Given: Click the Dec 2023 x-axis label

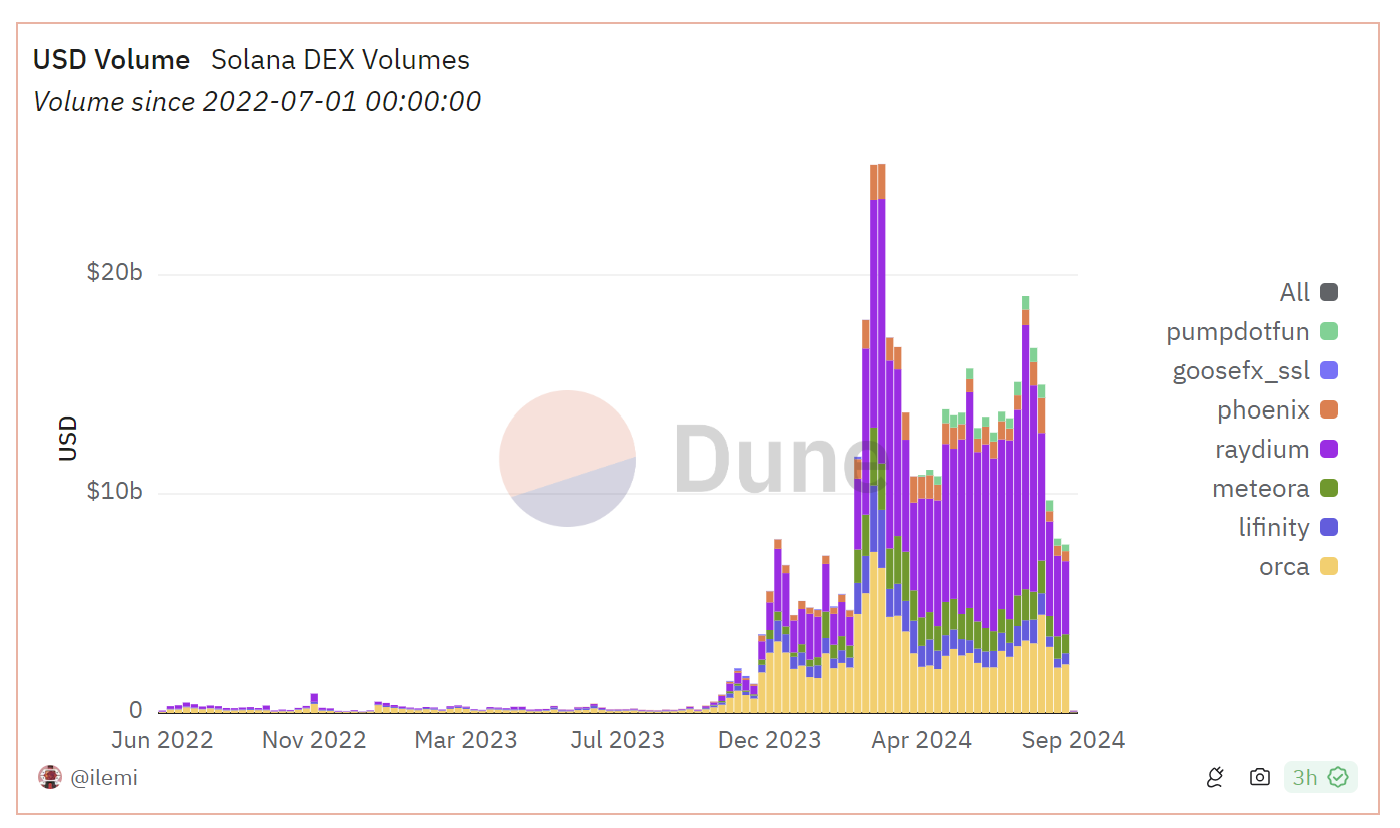Looking at the screenshot, I should click(x=770, y=740).
